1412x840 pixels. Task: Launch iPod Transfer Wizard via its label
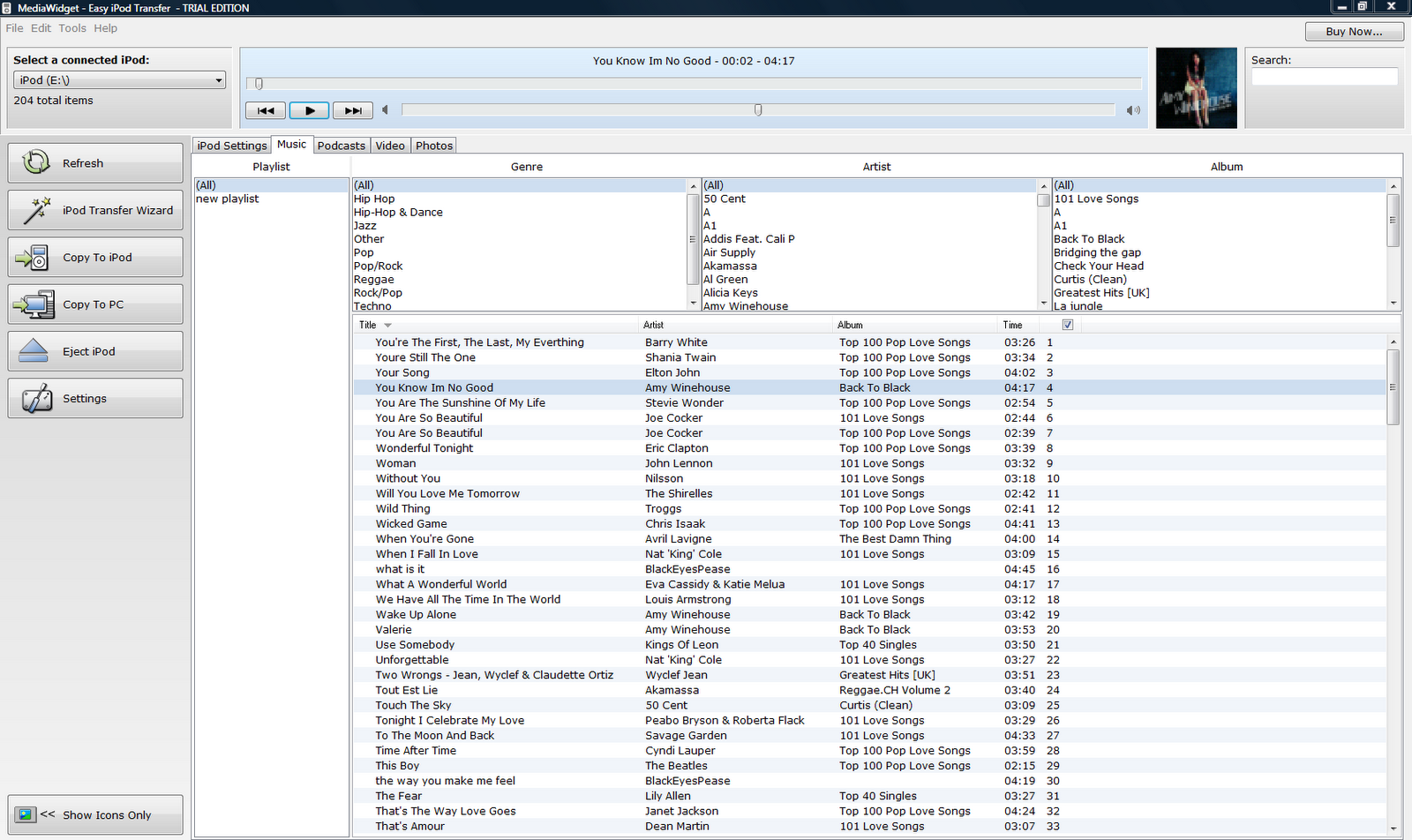117,210
